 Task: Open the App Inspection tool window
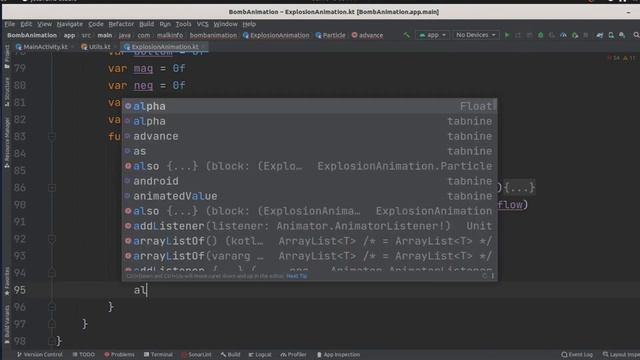(x=338, y=355)
